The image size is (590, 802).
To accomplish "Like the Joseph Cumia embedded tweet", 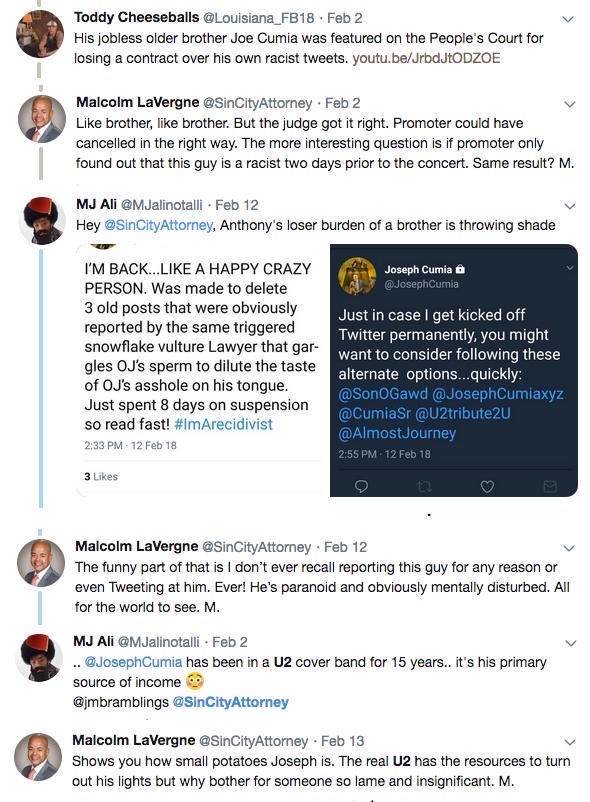I will point(487,486).
